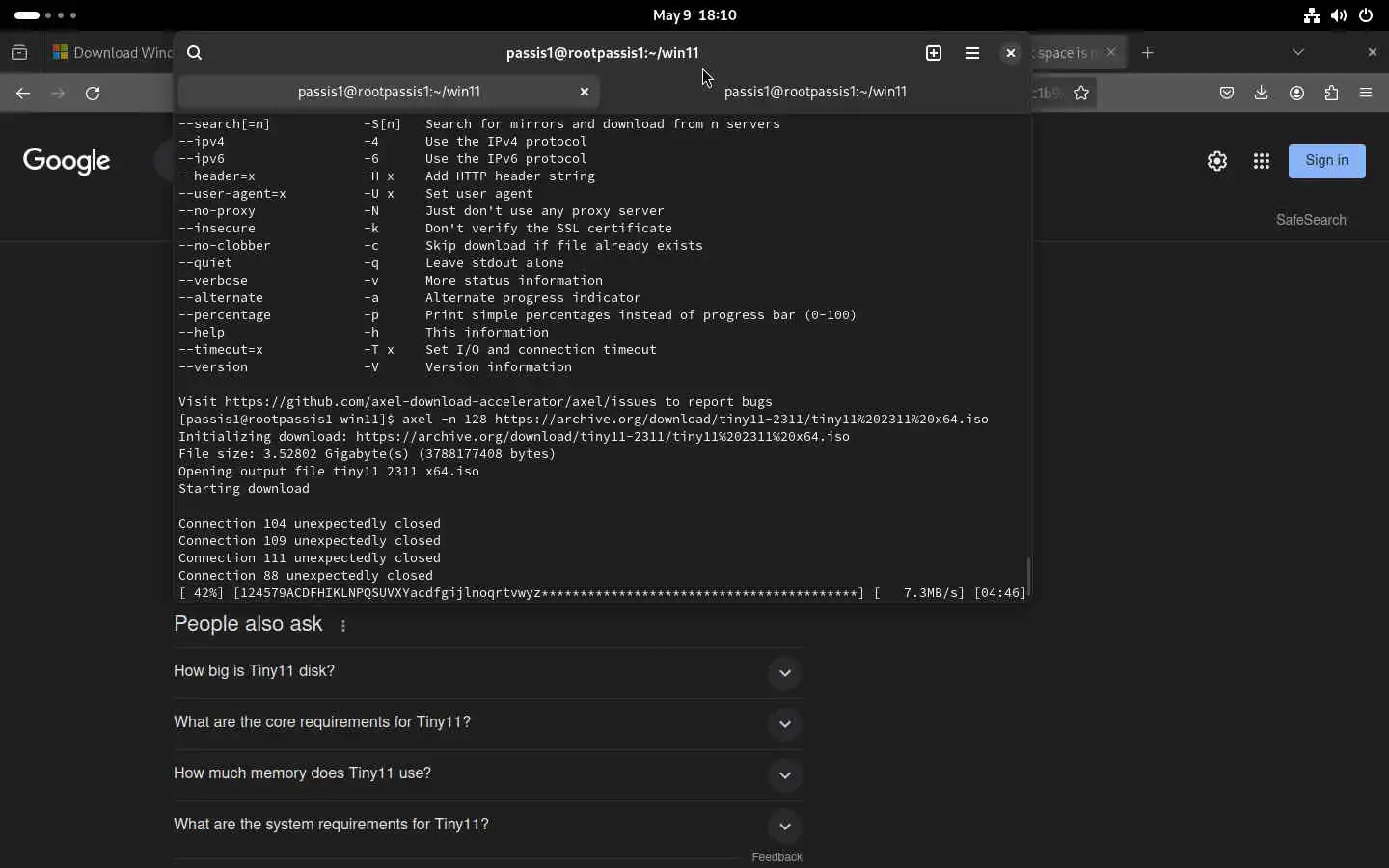This screenshot has height=868, width=1389.
Task: Open the list all tabs dropdown
Action: pyautogui.click(x=1298, y=52)
